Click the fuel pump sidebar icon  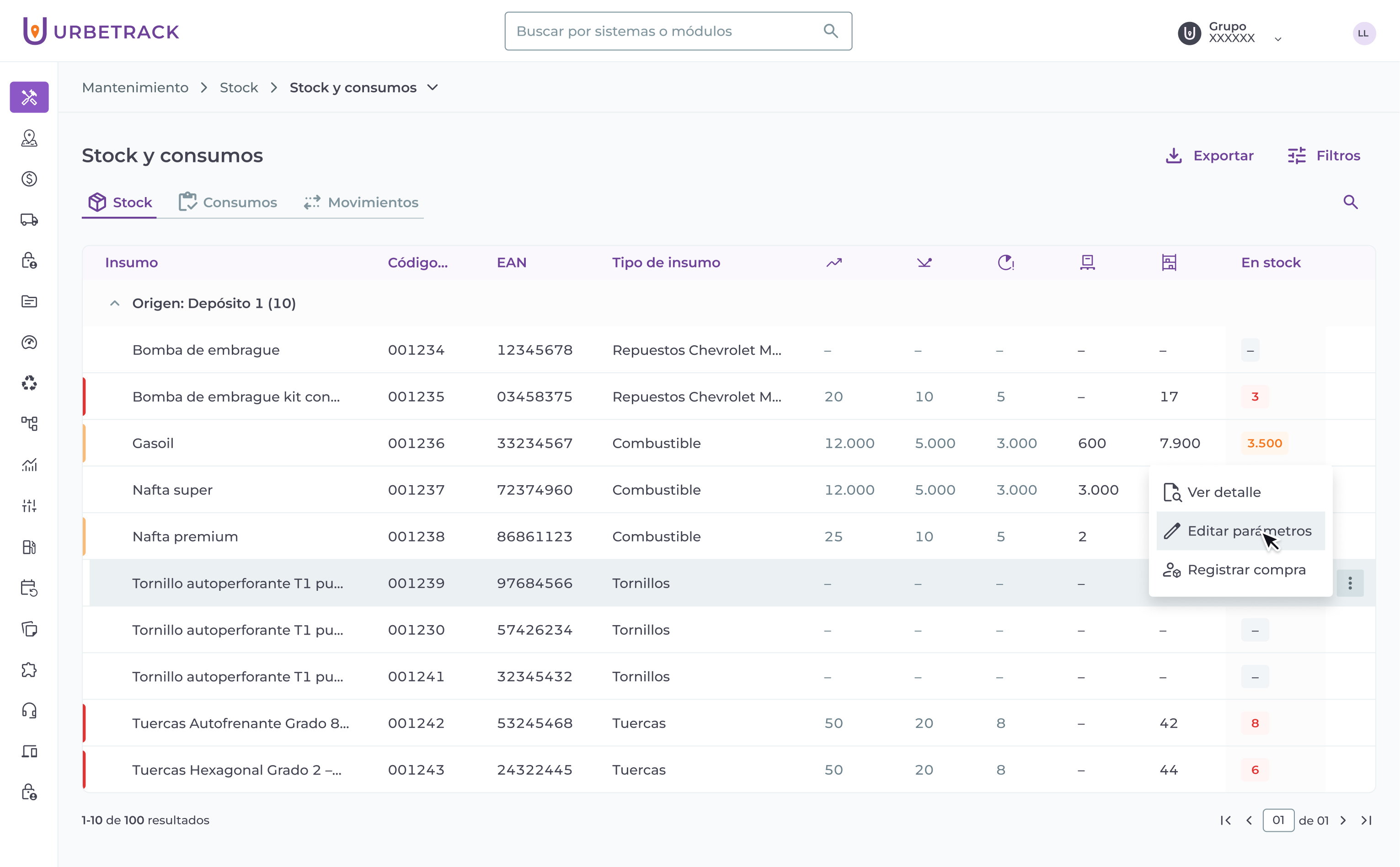click(x=29, y=547)
